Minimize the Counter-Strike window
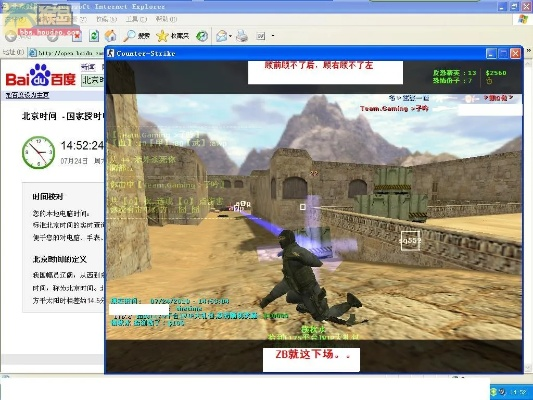 tap(491, 53)
